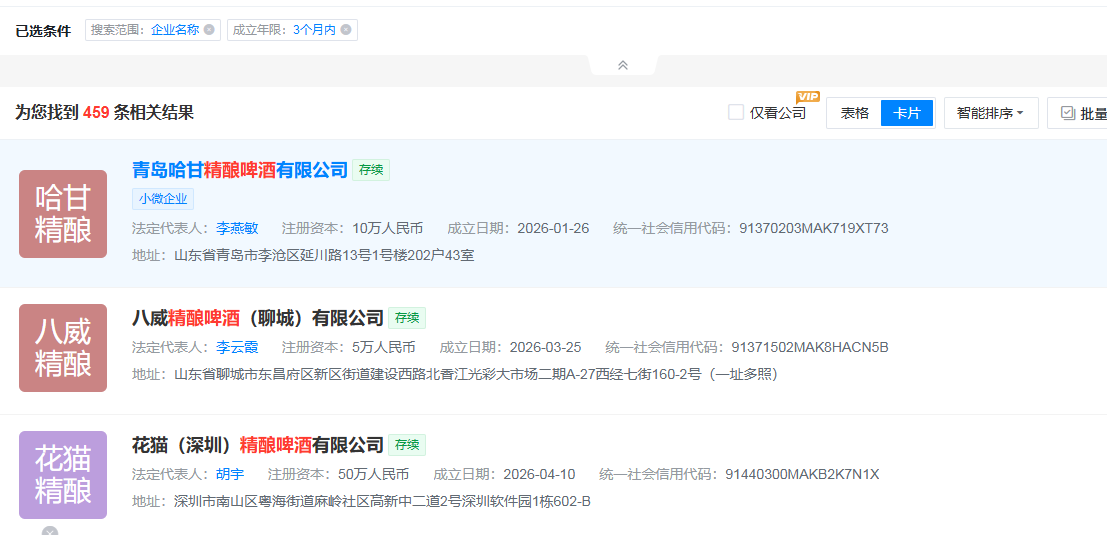Open the 智能排序 sort dropdown
Viewport: 1107px width, 535px height.
[x=990, y=113]
